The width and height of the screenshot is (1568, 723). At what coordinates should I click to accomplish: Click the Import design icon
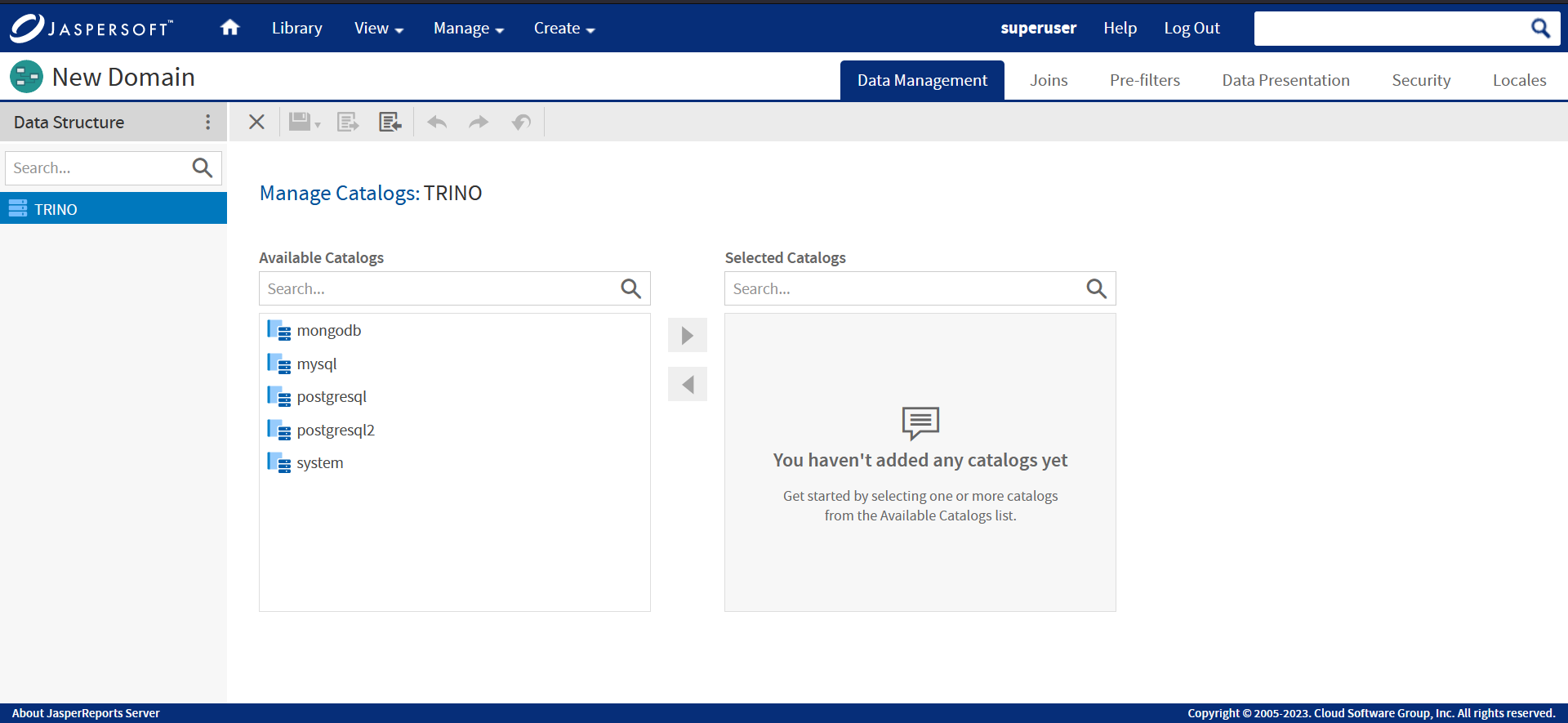point(390,122)
